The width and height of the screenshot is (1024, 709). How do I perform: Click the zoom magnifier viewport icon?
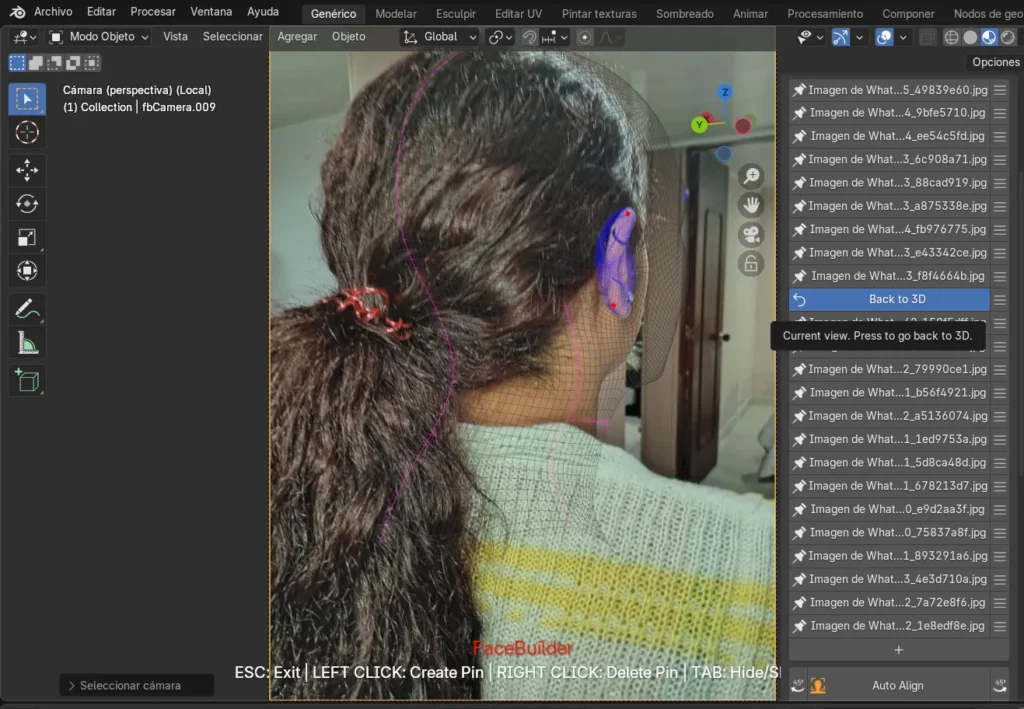click(750, 176)
